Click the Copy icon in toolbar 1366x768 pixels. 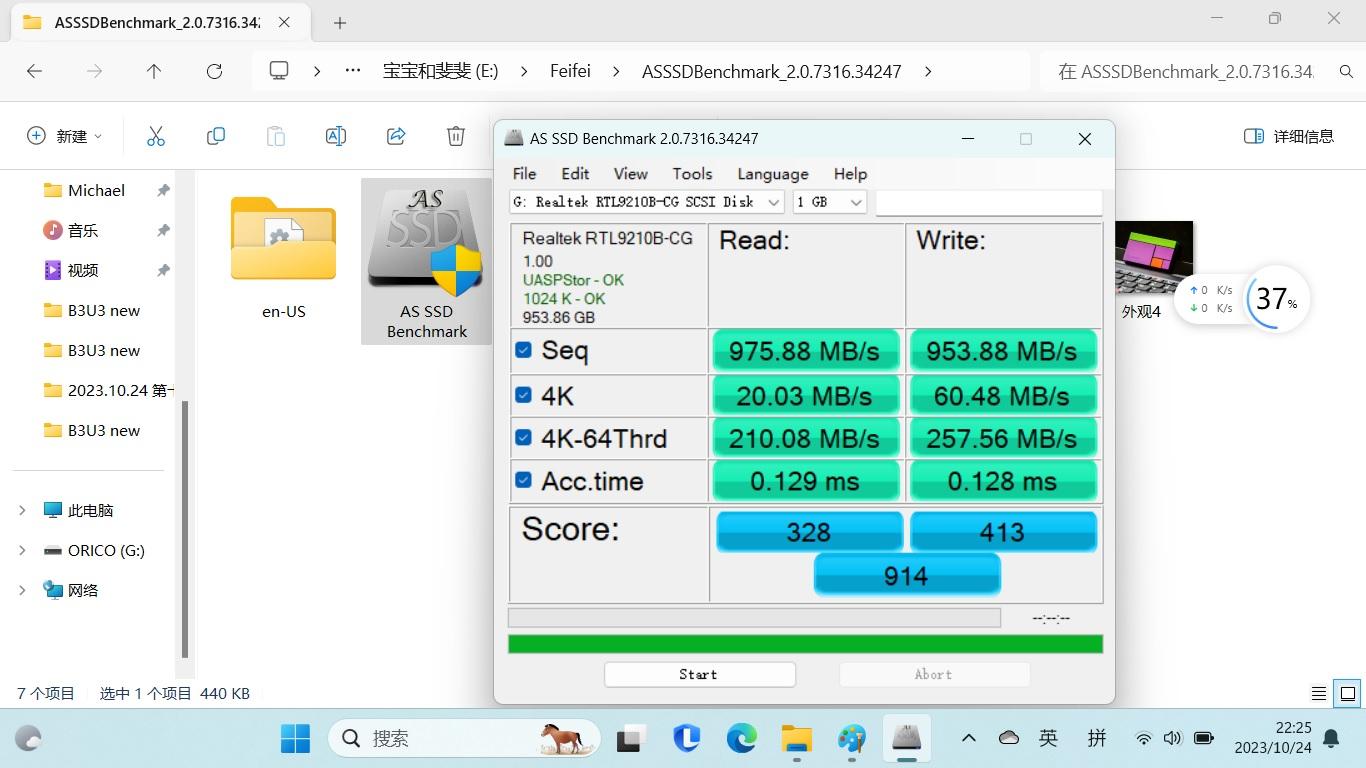pyautogui.click(x=216, y=136)
